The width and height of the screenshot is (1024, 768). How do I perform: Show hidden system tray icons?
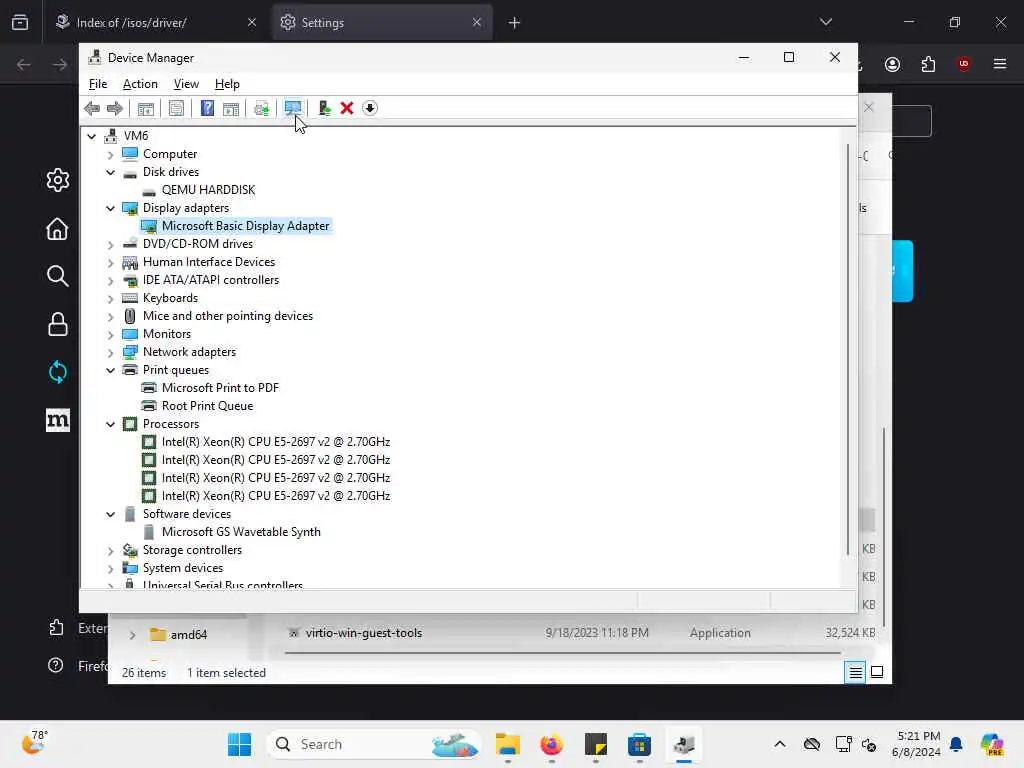(780, 744)
